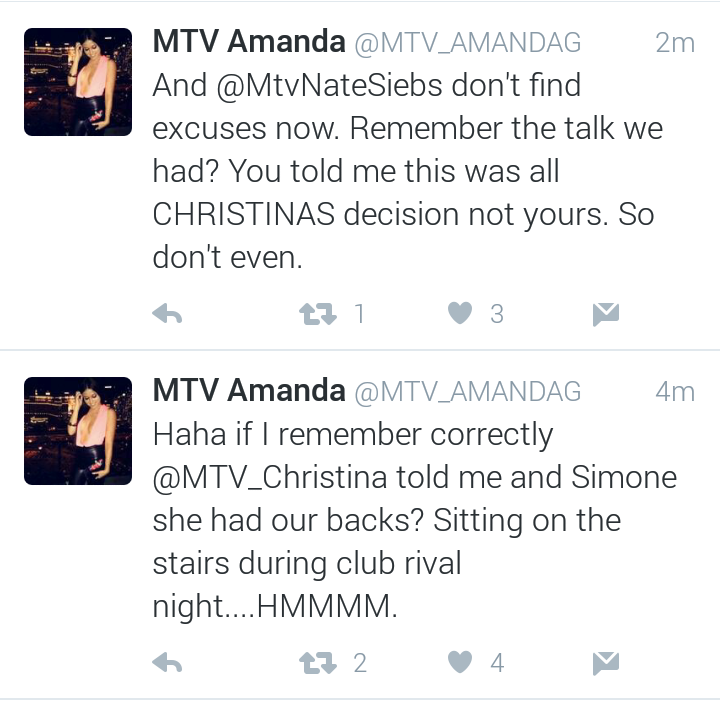Open MTV Amanda avatar on first tweet
Screen dimensions: 720x715
(x=78, y=82)
